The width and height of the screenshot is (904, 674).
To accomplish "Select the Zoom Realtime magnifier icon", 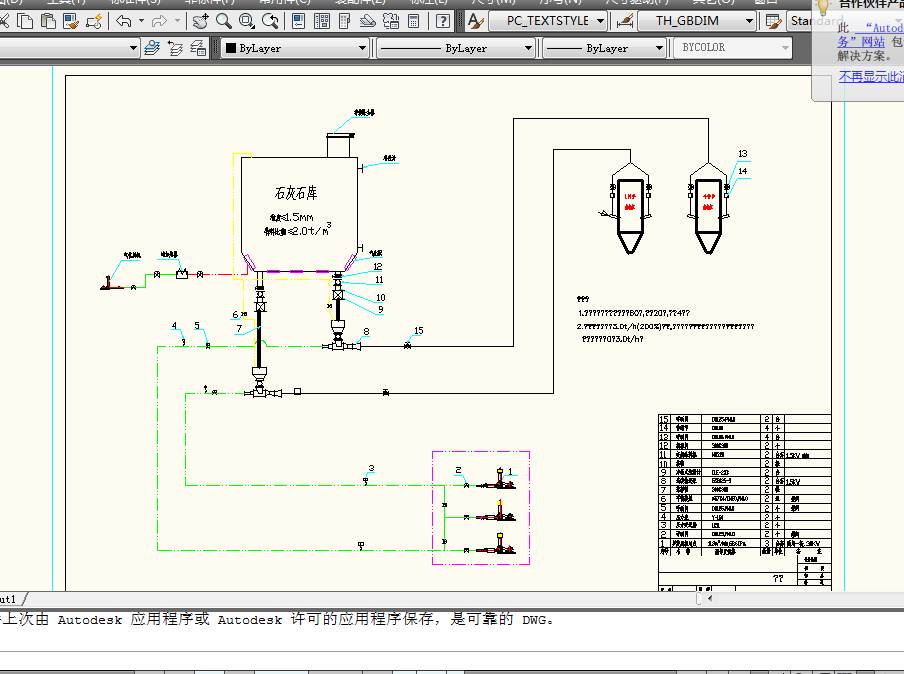I will (x=224, y=20).
